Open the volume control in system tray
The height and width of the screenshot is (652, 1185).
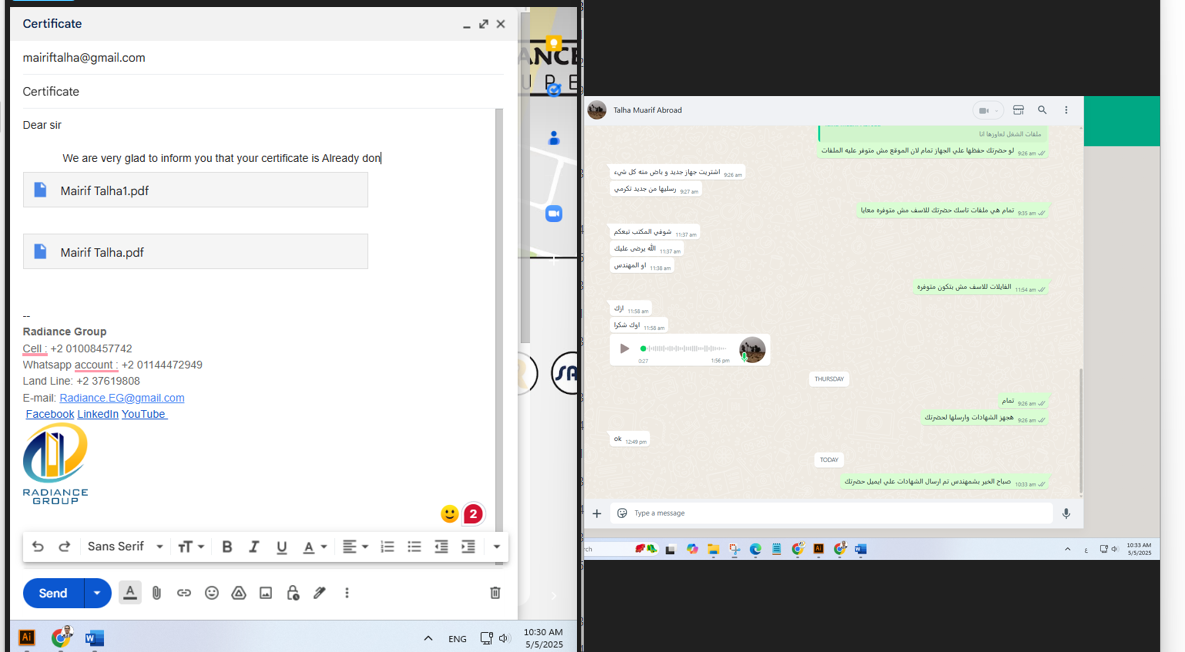pyautogui.click(x=504, y=638)
